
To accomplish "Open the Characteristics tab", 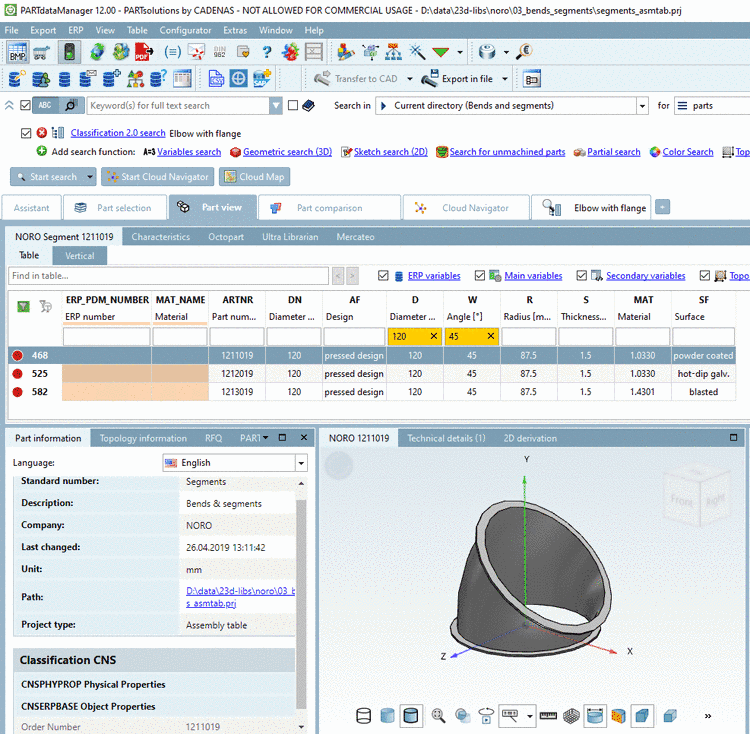I will (161, 237).
